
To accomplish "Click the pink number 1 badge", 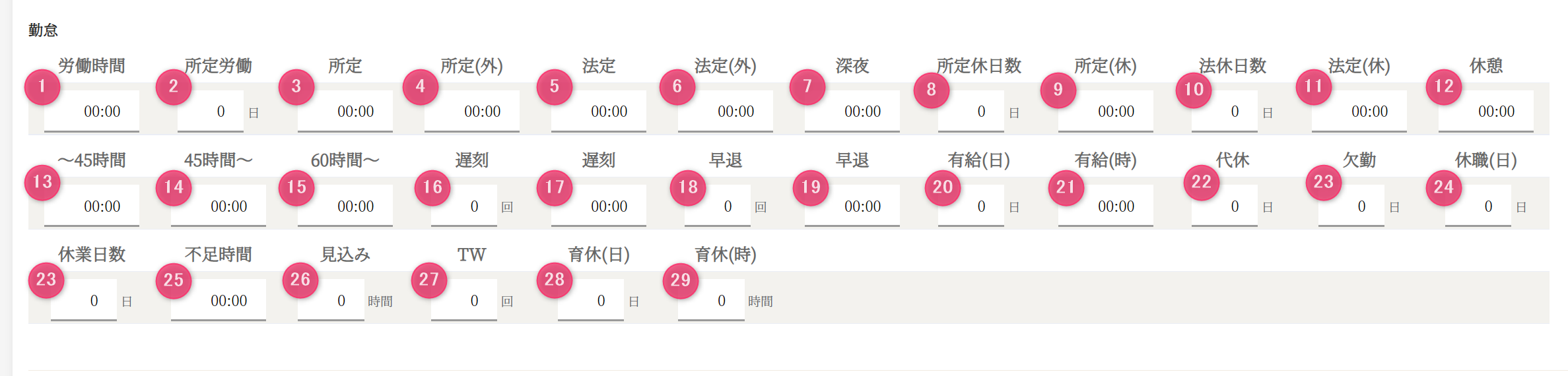I will (x=42, y=86).
